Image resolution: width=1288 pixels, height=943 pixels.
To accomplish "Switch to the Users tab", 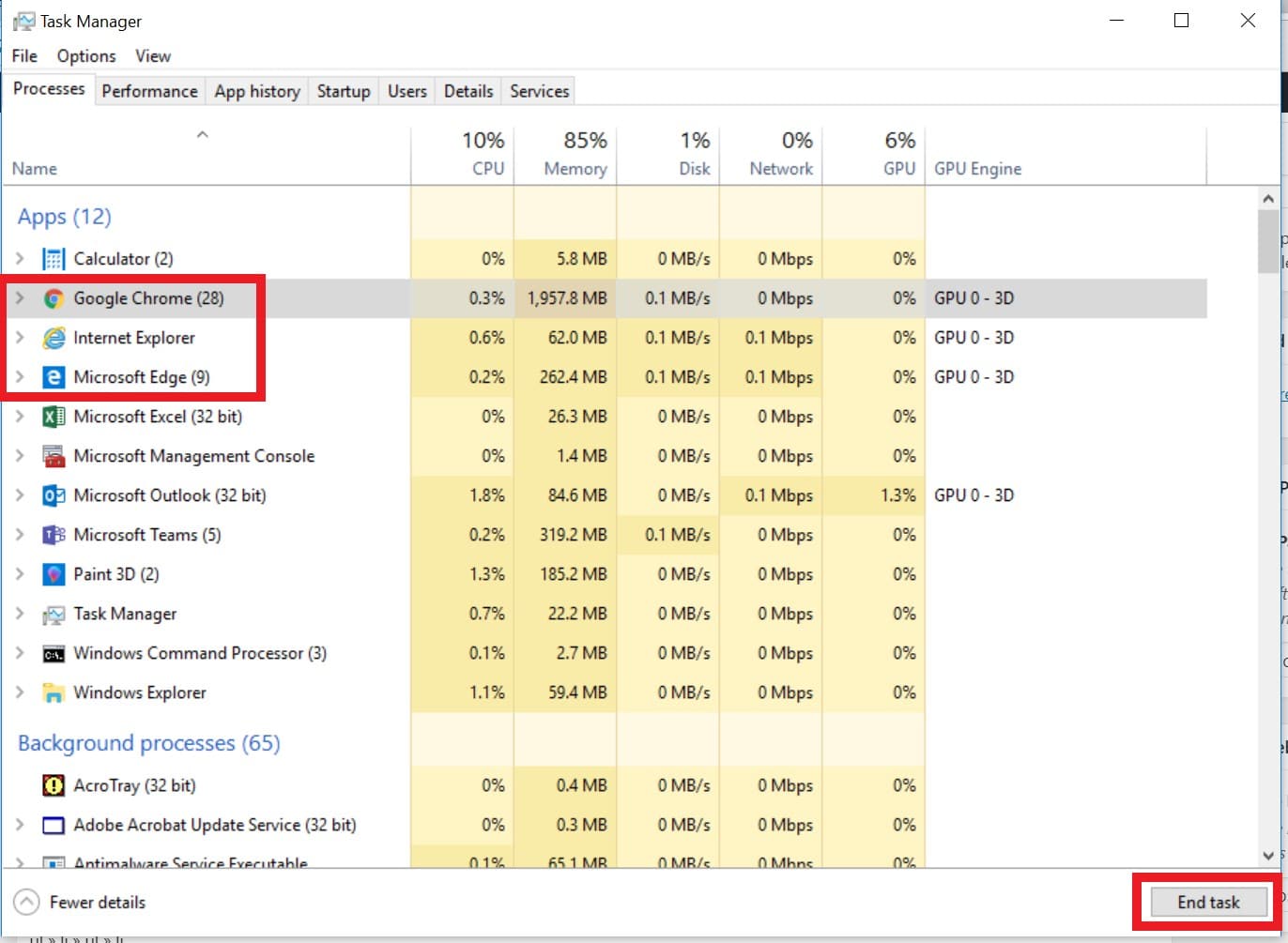I will pyautogui.click(x=407, y=91).
